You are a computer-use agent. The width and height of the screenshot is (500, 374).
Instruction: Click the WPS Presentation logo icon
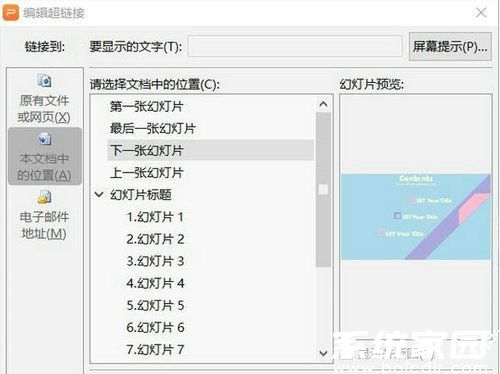pyautogui.click(x=11, y=13)
